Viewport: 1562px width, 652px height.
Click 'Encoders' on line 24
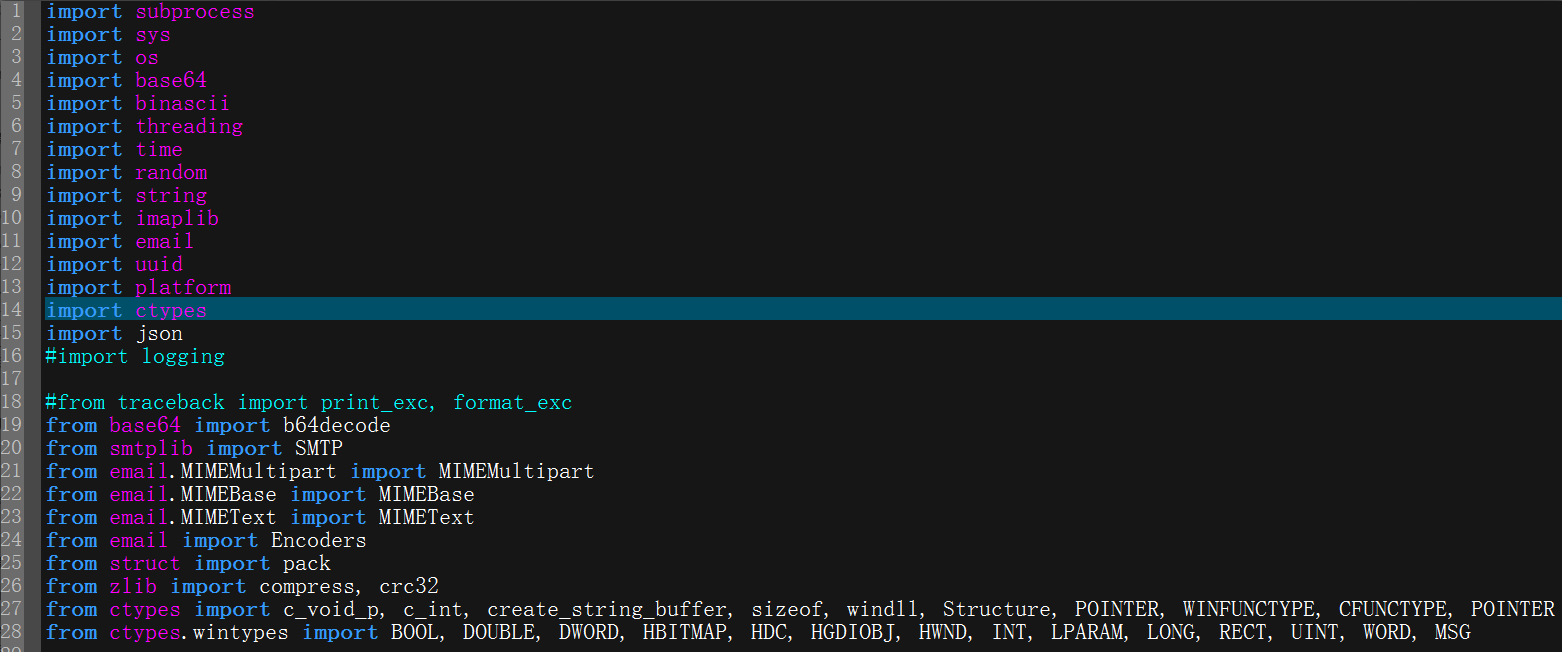click(x=319, y=541)
